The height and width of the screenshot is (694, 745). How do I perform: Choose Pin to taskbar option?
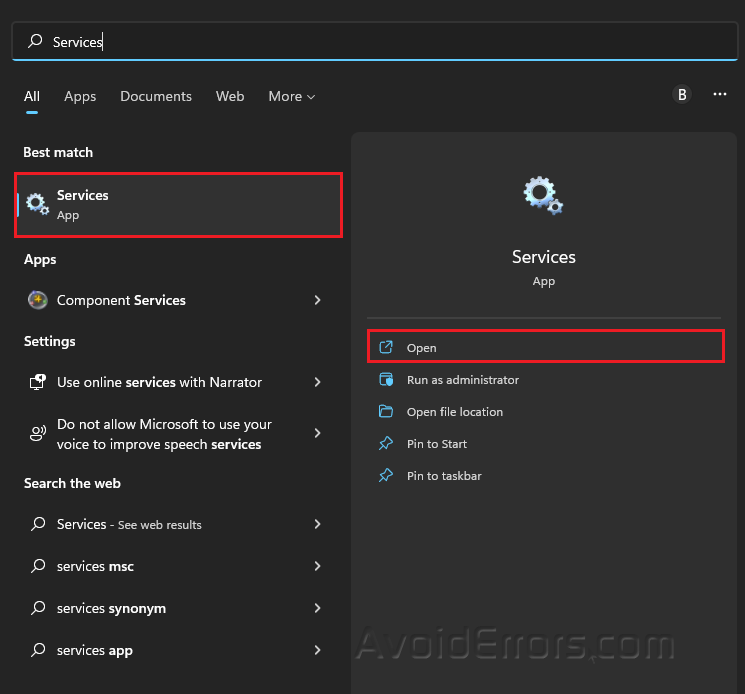(x=444, y=476)
